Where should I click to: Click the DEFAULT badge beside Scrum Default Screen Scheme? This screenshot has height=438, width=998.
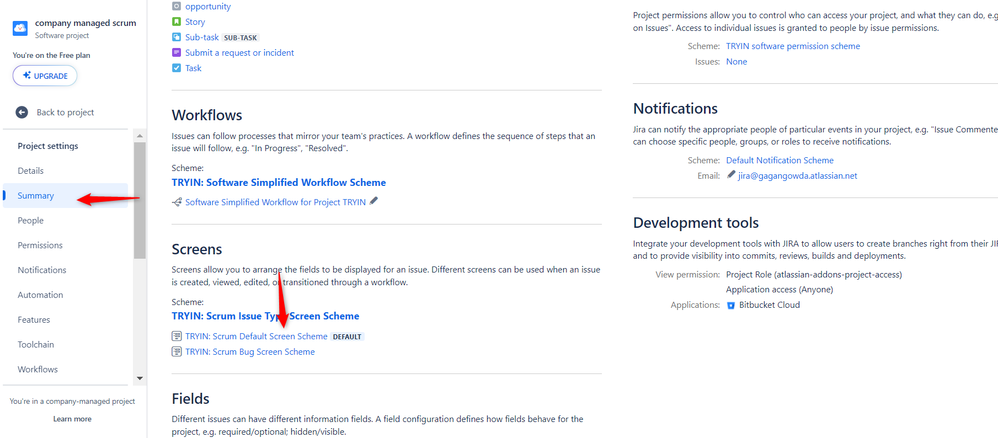pos(347,337)
